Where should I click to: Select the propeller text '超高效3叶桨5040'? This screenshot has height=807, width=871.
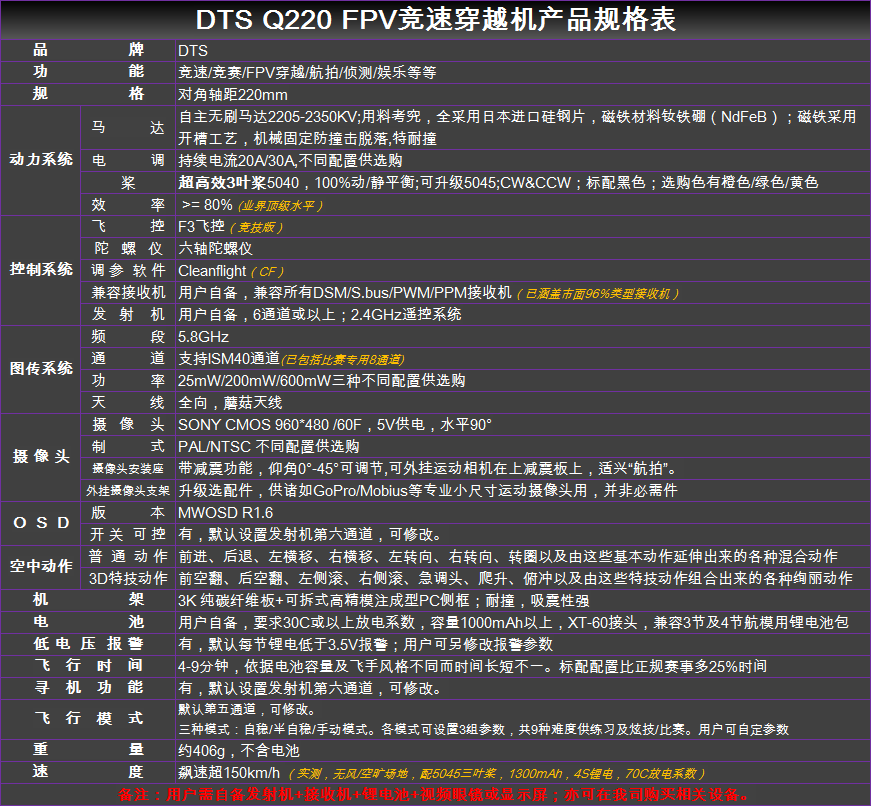pyautogui.click(x=238, y=182)
